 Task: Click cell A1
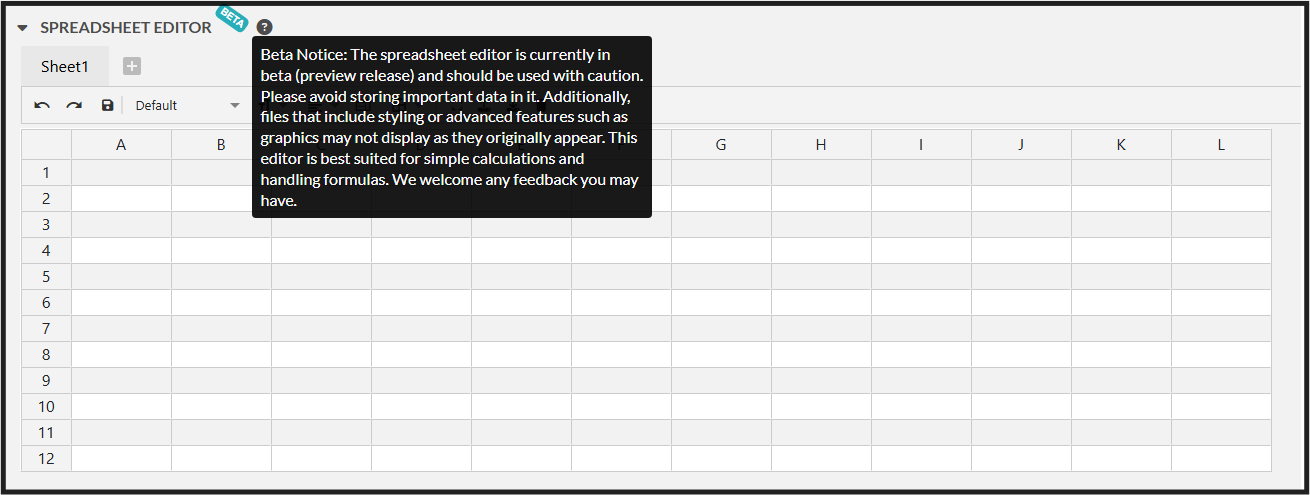pyautogui.click(x=121, y=173)
